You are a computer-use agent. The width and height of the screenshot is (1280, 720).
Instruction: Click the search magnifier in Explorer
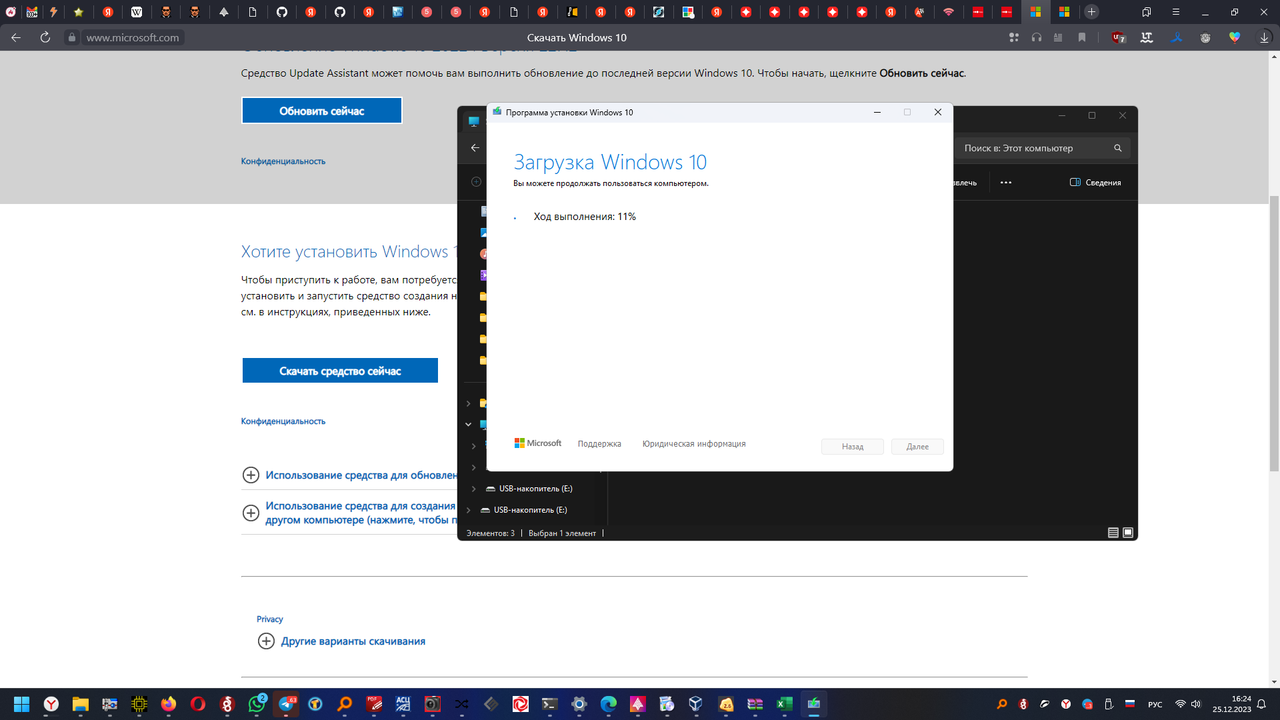point(1118,148)
